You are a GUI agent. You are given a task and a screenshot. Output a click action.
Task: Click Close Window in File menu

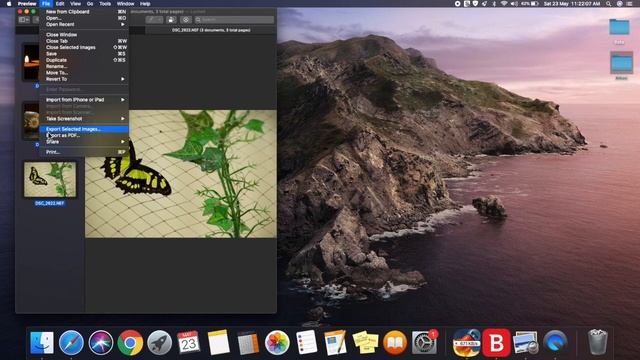(x=84, y=35)
